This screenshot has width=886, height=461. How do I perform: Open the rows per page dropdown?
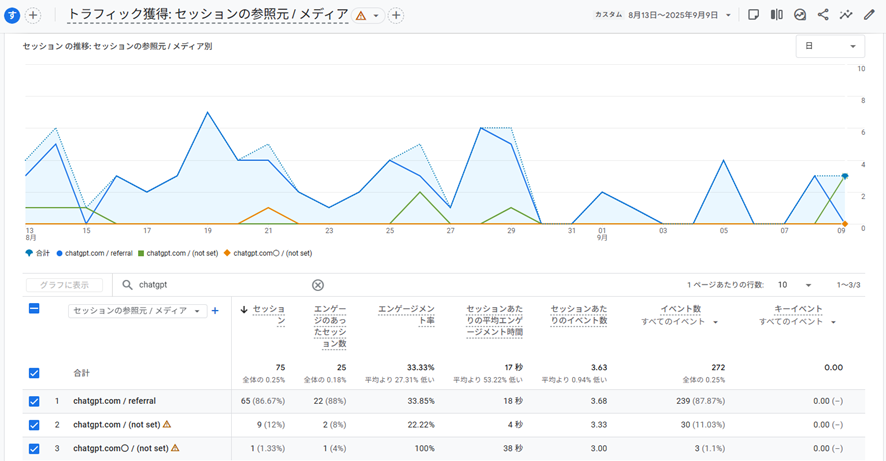point(794,285)
